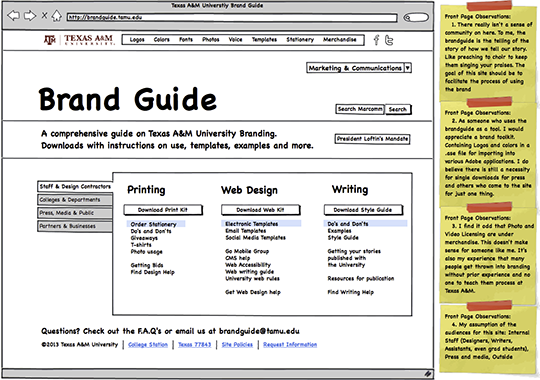This screenshot has height=380, width=540.
Task: Click T-shirts link
Action: point(141,245)
